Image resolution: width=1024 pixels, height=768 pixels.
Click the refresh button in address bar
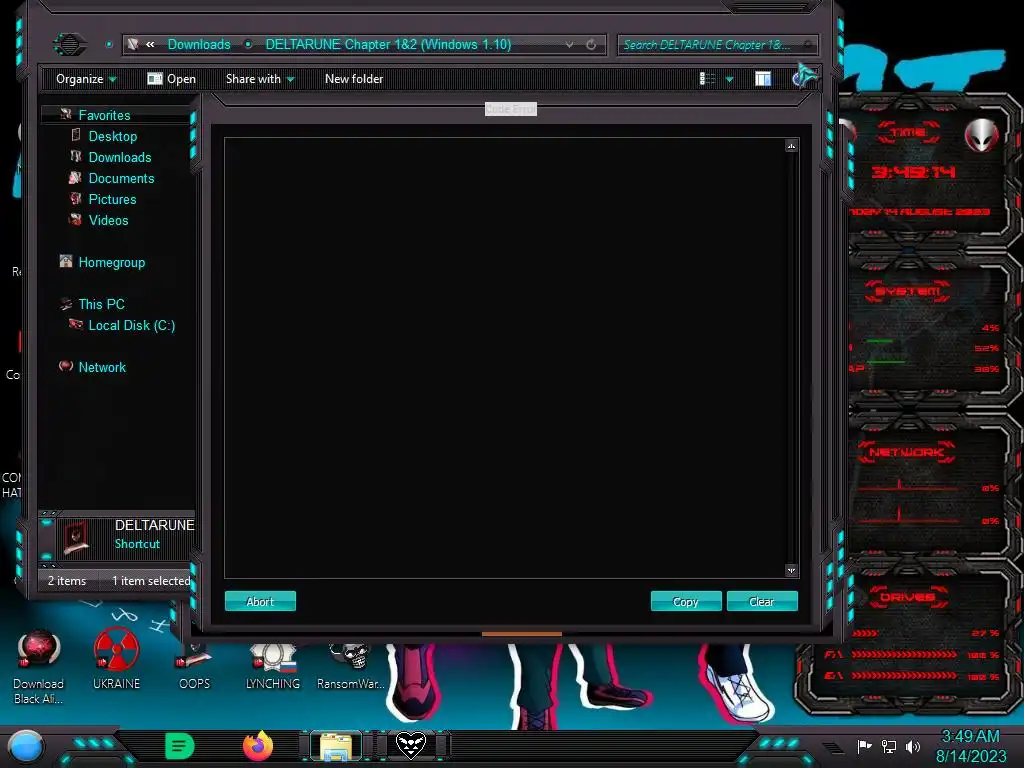pyautogui.click(x=591, y=44)
